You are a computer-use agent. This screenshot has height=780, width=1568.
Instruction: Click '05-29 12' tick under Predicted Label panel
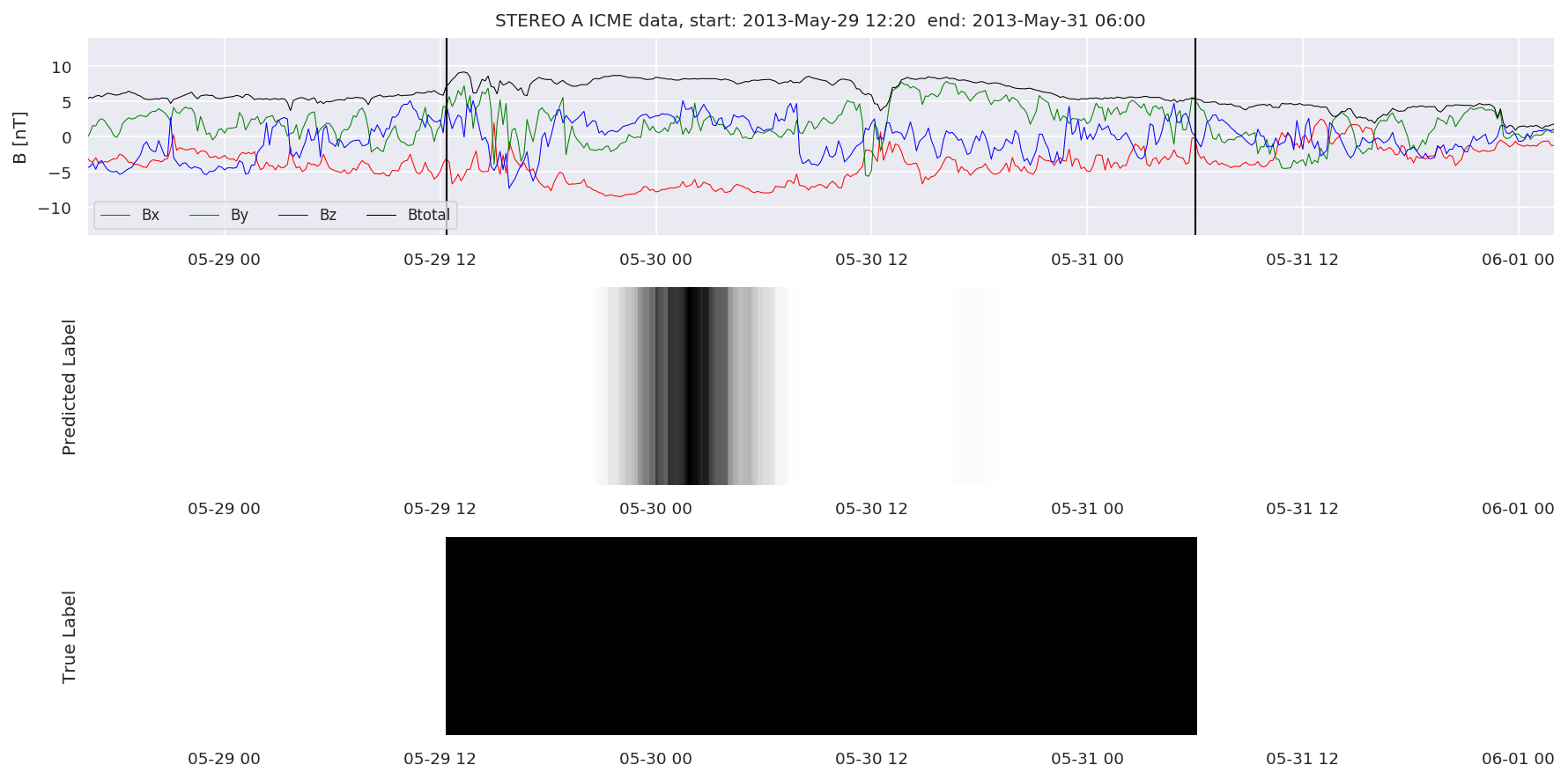tap(440, 509)
